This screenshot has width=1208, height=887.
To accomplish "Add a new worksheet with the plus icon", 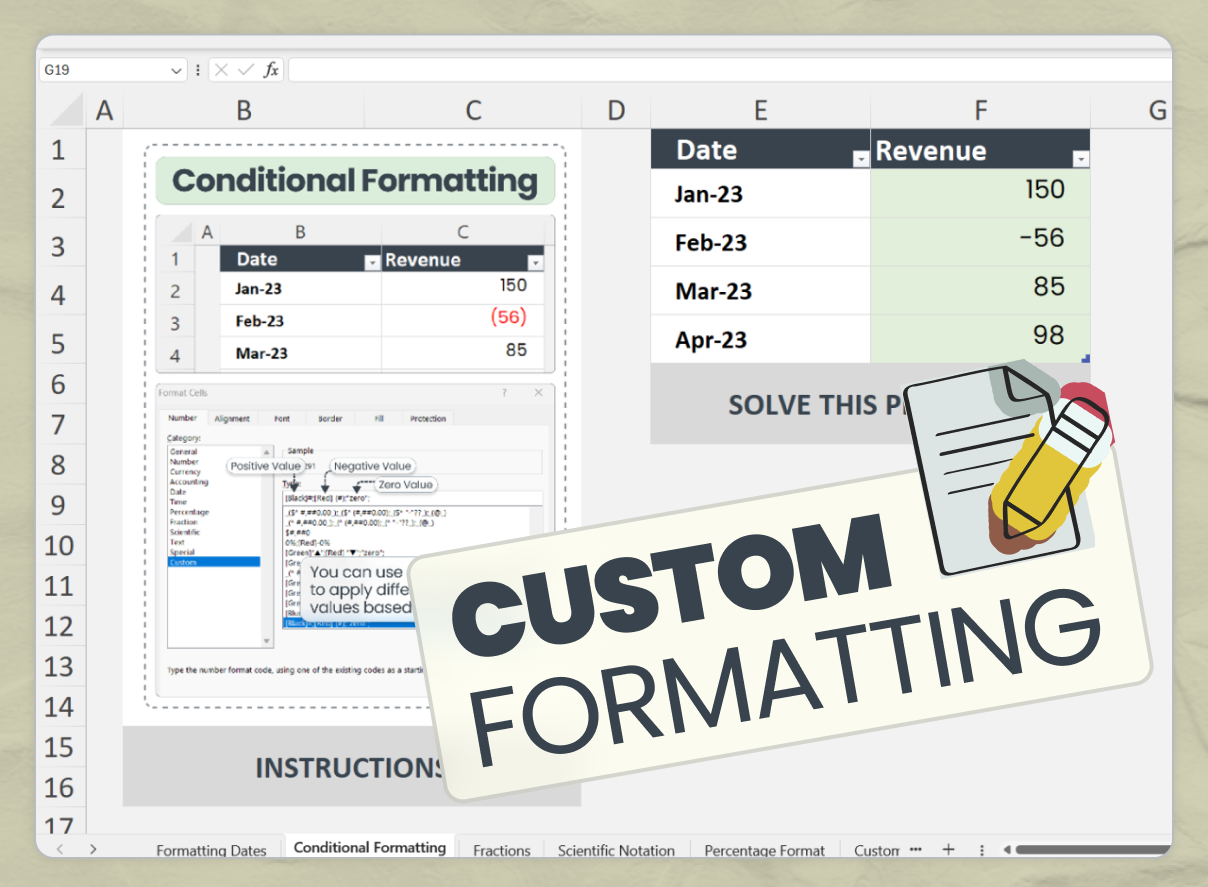I will click(x=948, y=849).
